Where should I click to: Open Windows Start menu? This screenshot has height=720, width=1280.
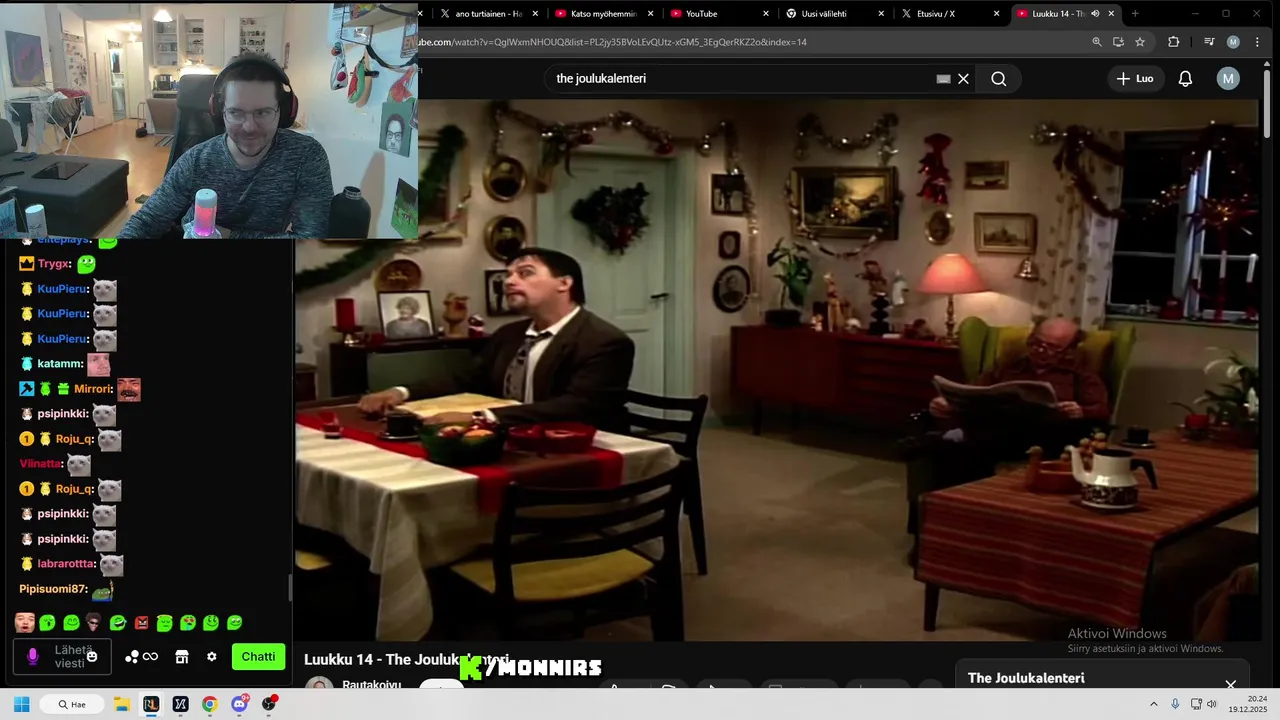point(21,704)
